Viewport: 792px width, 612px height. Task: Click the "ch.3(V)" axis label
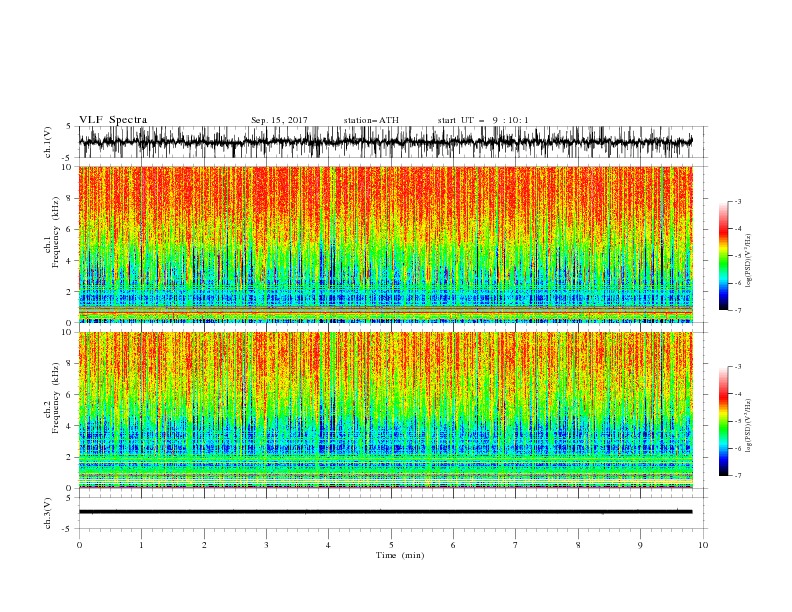click(47, 513)
